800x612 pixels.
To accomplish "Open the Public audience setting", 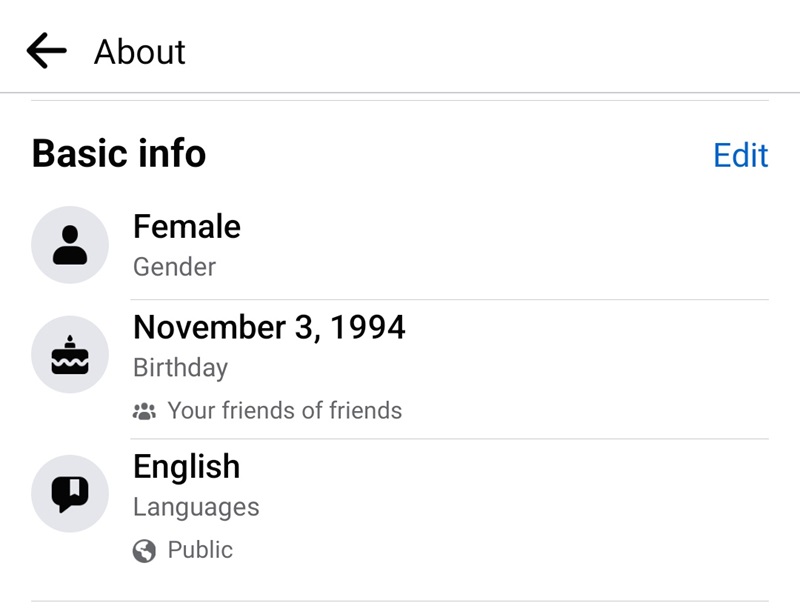I will coord(200,550).
